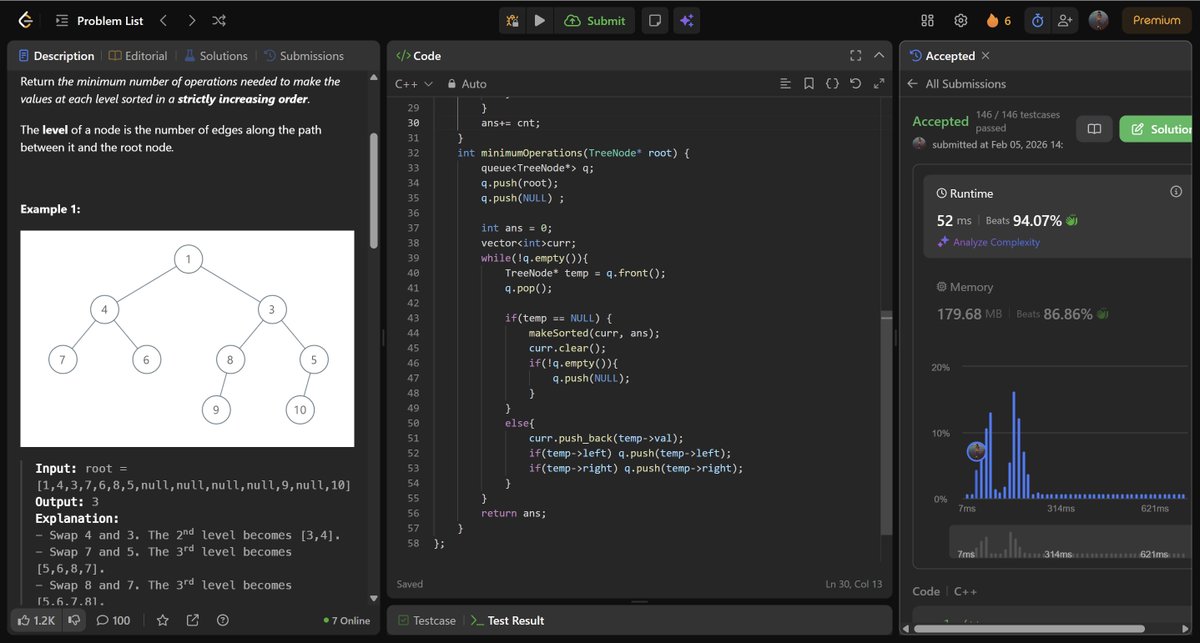Open the LeetCode home logo
This screenshot has height=643, width=1200.
(x=24, y=20)
